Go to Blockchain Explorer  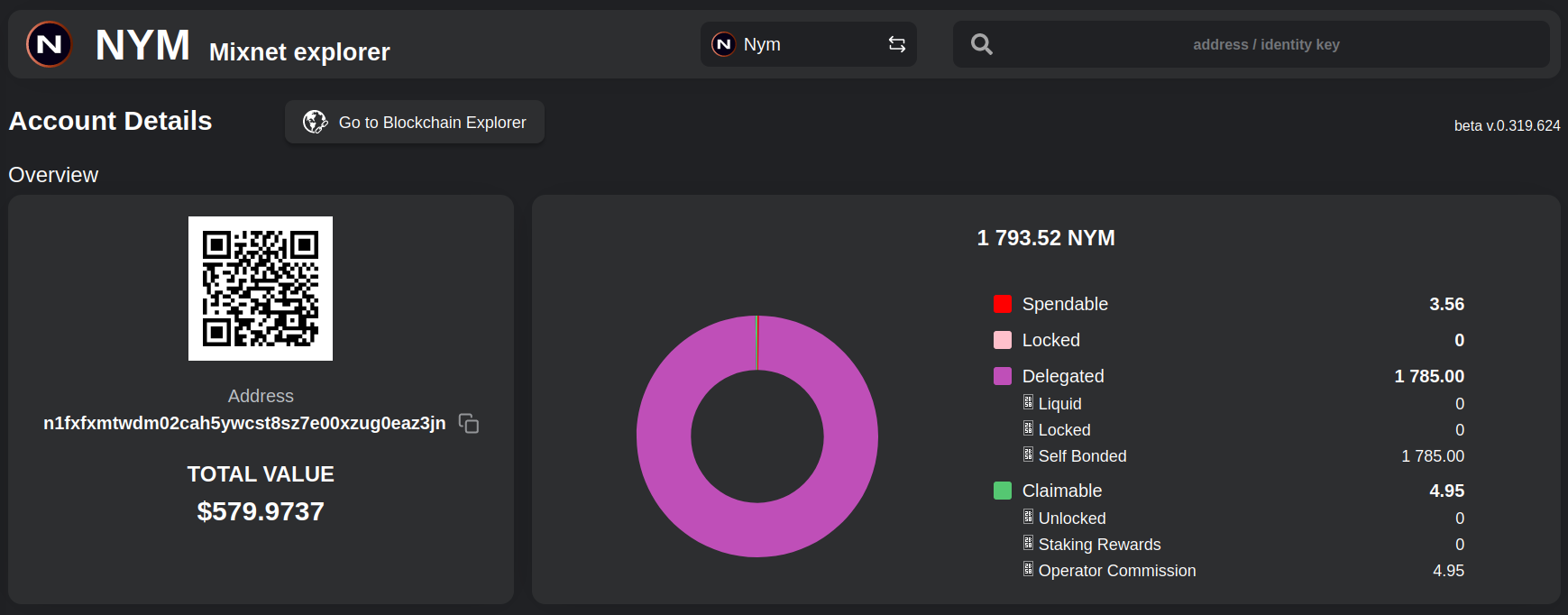click(x=415, y=122)
